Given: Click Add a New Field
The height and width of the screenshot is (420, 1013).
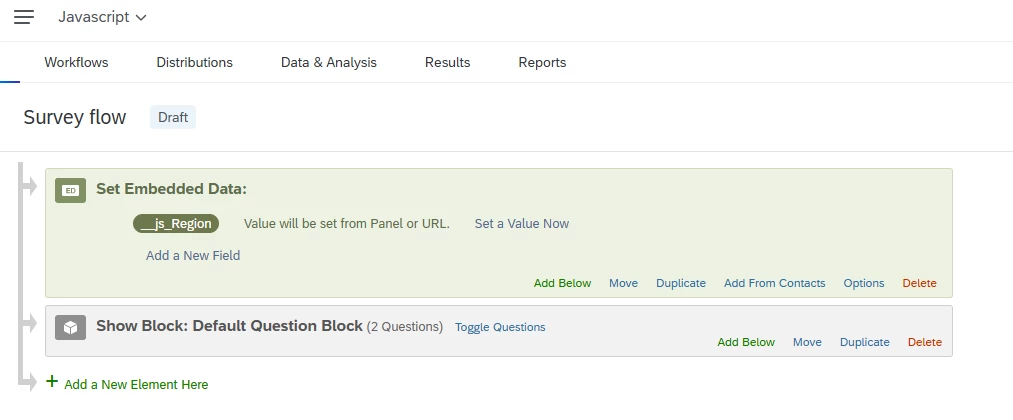Looking at the screenshot, I should click(193, 255).
